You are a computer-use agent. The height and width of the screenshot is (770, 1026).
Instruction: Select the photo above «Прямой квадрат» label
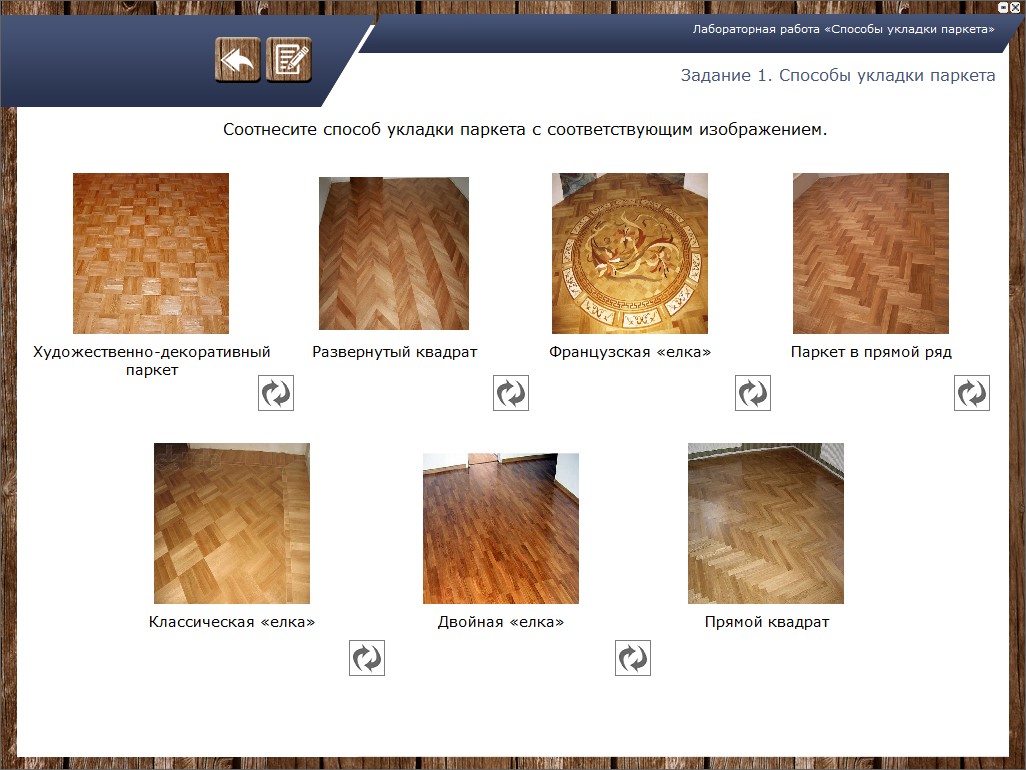tap(766, 524)
